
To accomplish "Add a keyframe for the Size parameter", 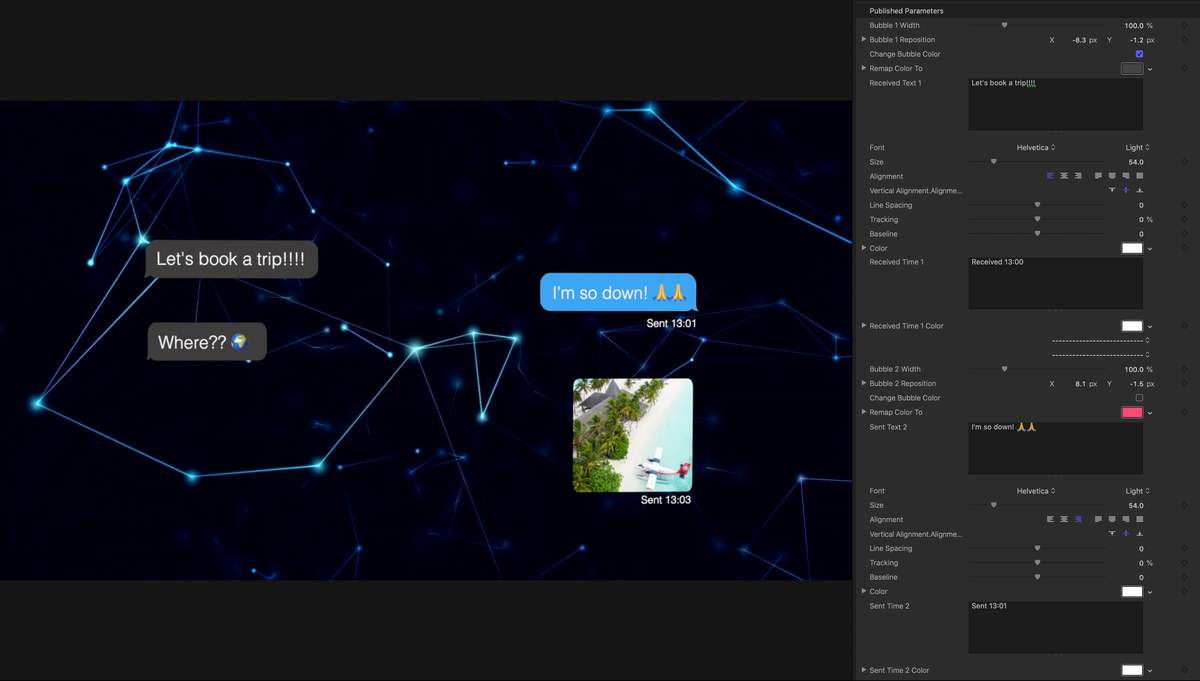I will tap(1184, 161).
